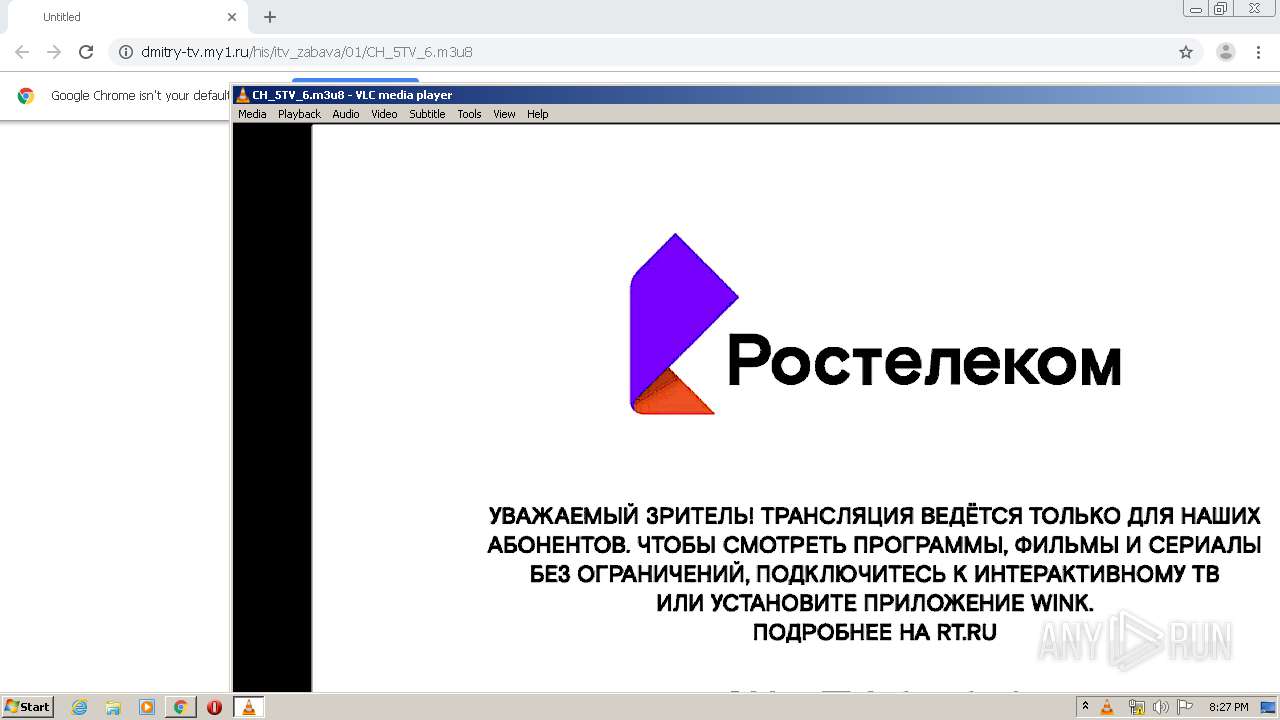Click the Chrome logo in default-browser infobar

click(x=26, y=96)
